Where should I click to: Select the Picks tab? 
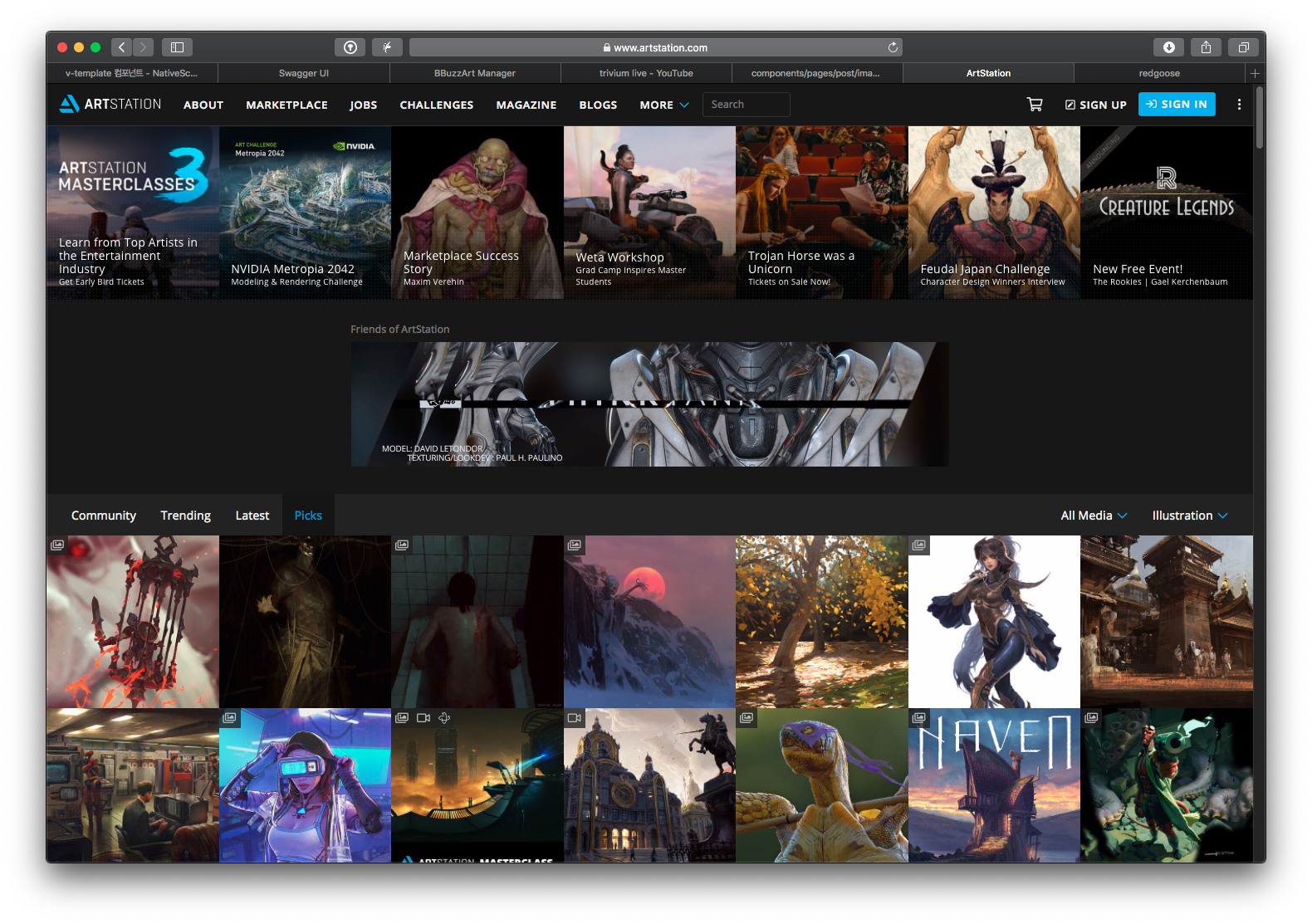tap(308, 516)
